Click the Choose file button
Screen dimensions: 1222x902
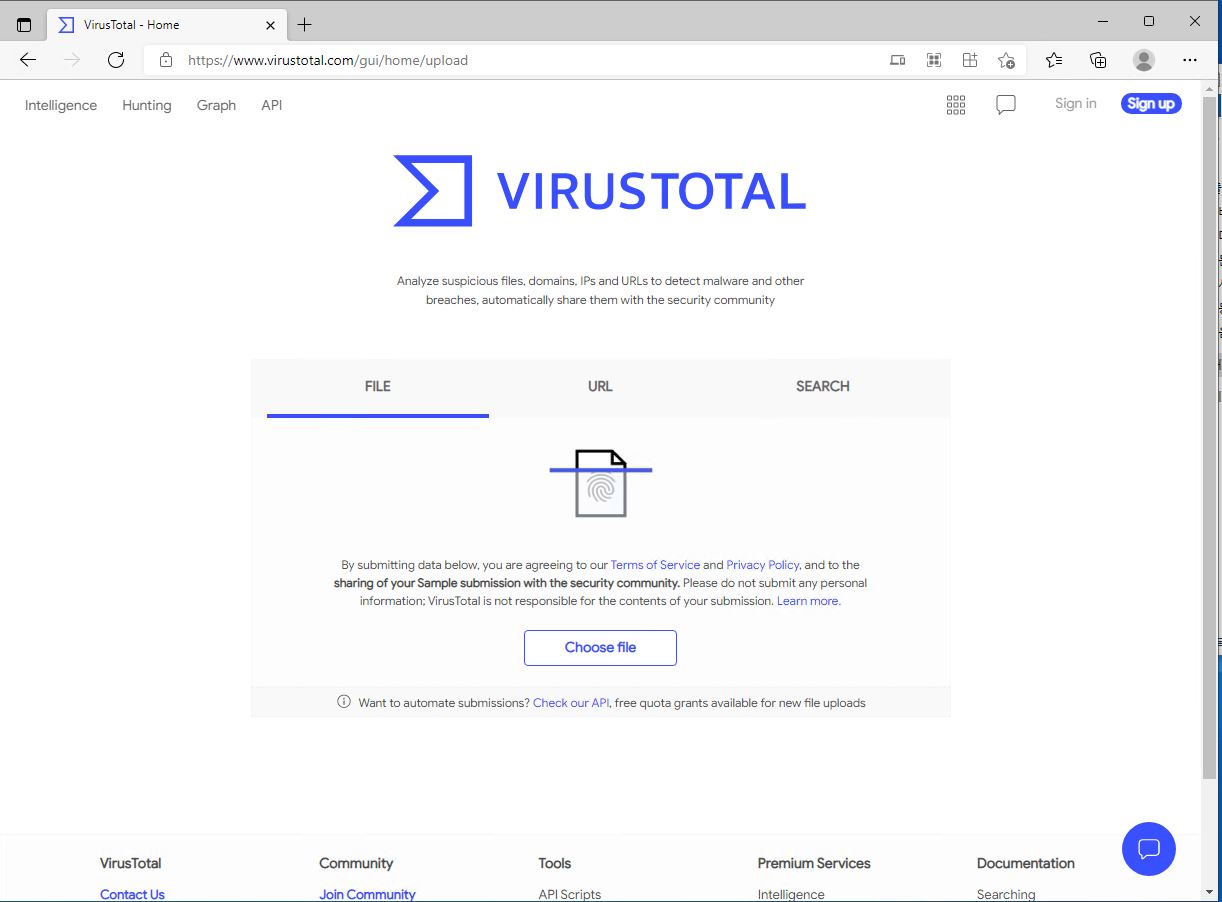[600, 648]
